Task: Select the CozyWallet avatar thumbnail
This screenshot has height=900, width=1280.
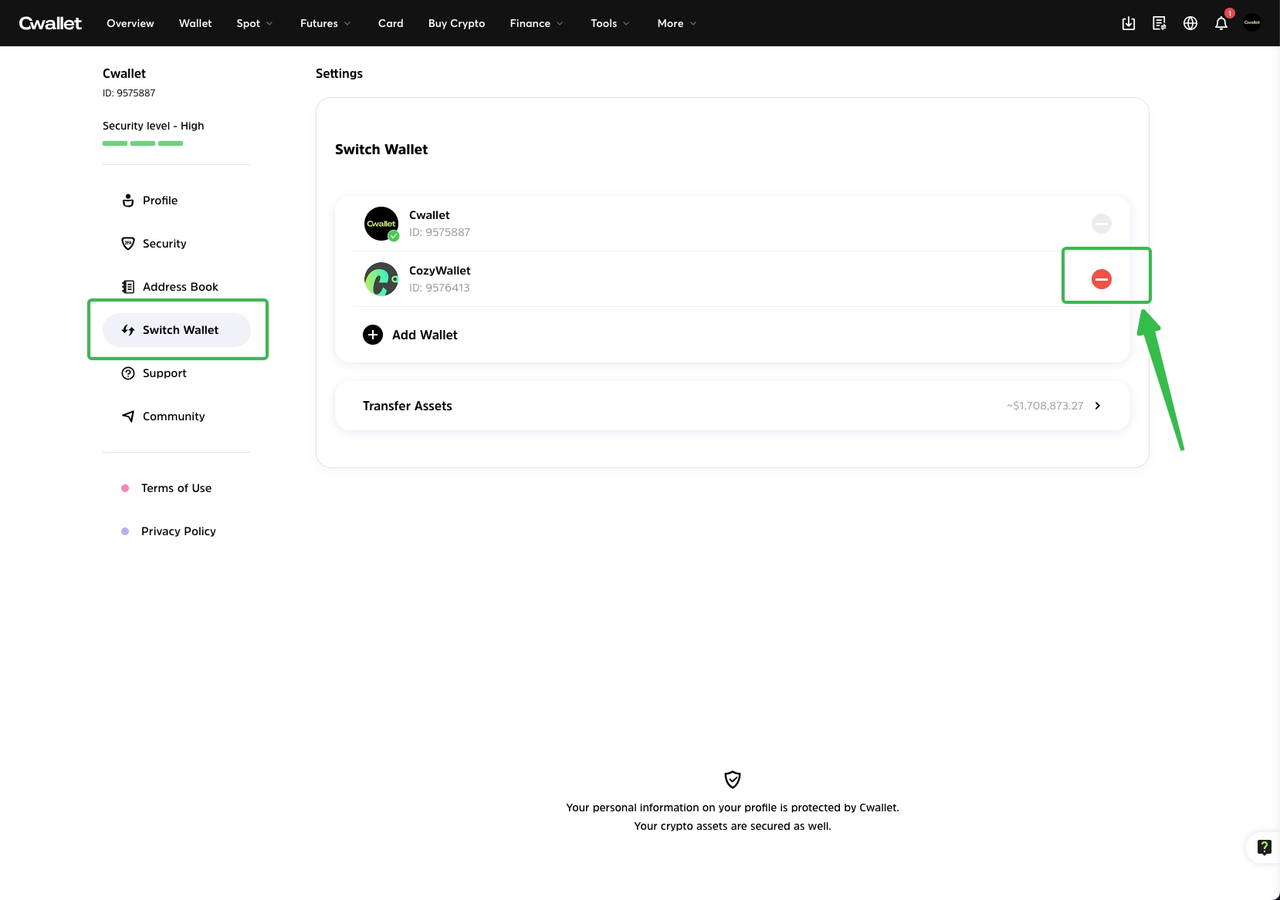Action: 381,279
